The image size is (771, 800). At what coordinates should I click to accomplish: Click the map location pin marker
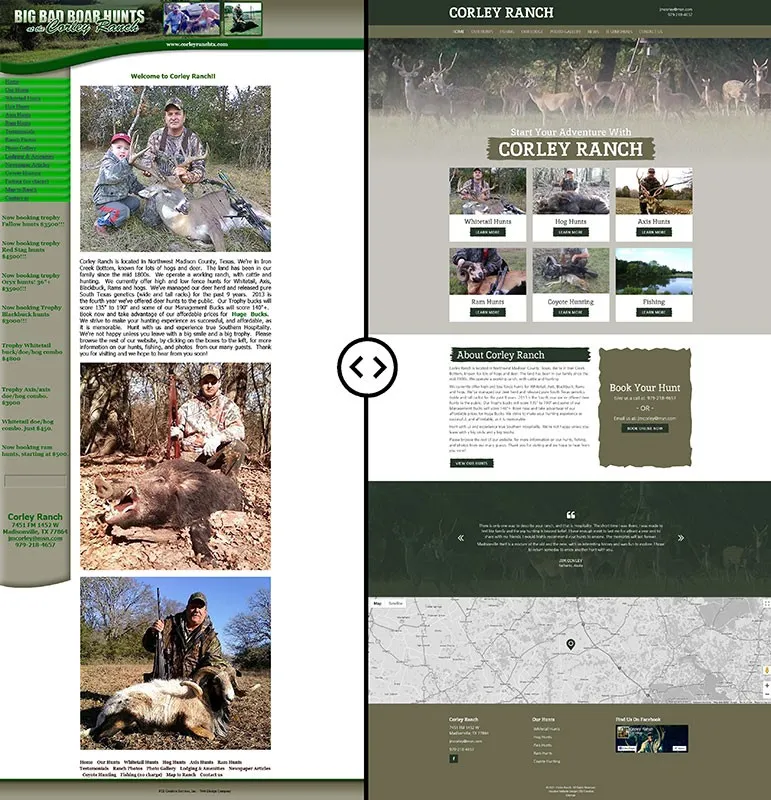[x=570, y=644]
